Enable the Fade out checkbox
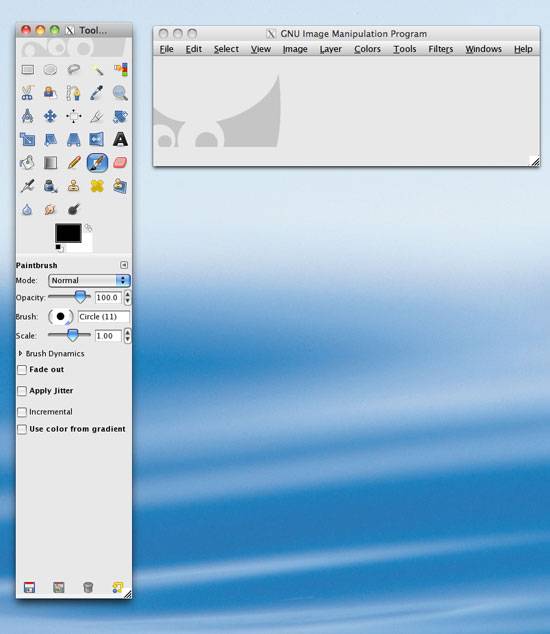The width and height of the screenshot is (550, 634). click(x=22, y=370)
